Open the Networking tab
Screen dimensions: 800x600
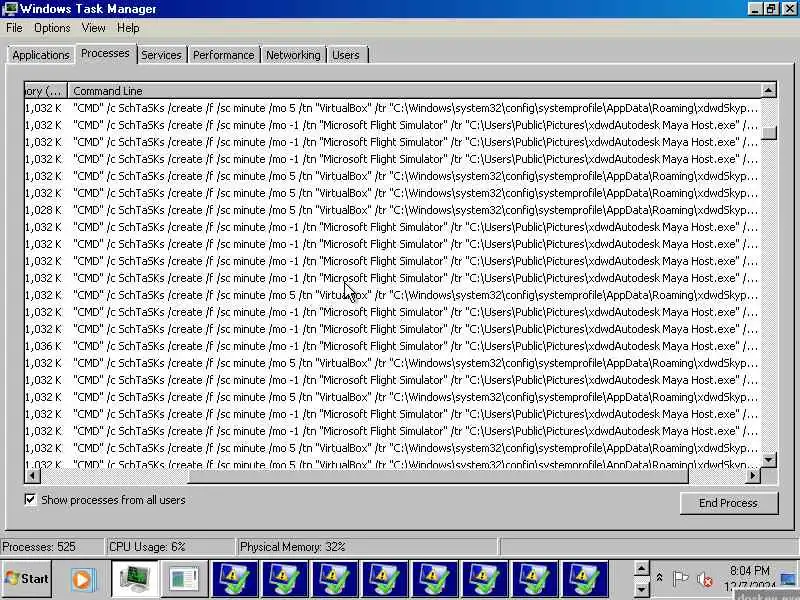point(293,55)
